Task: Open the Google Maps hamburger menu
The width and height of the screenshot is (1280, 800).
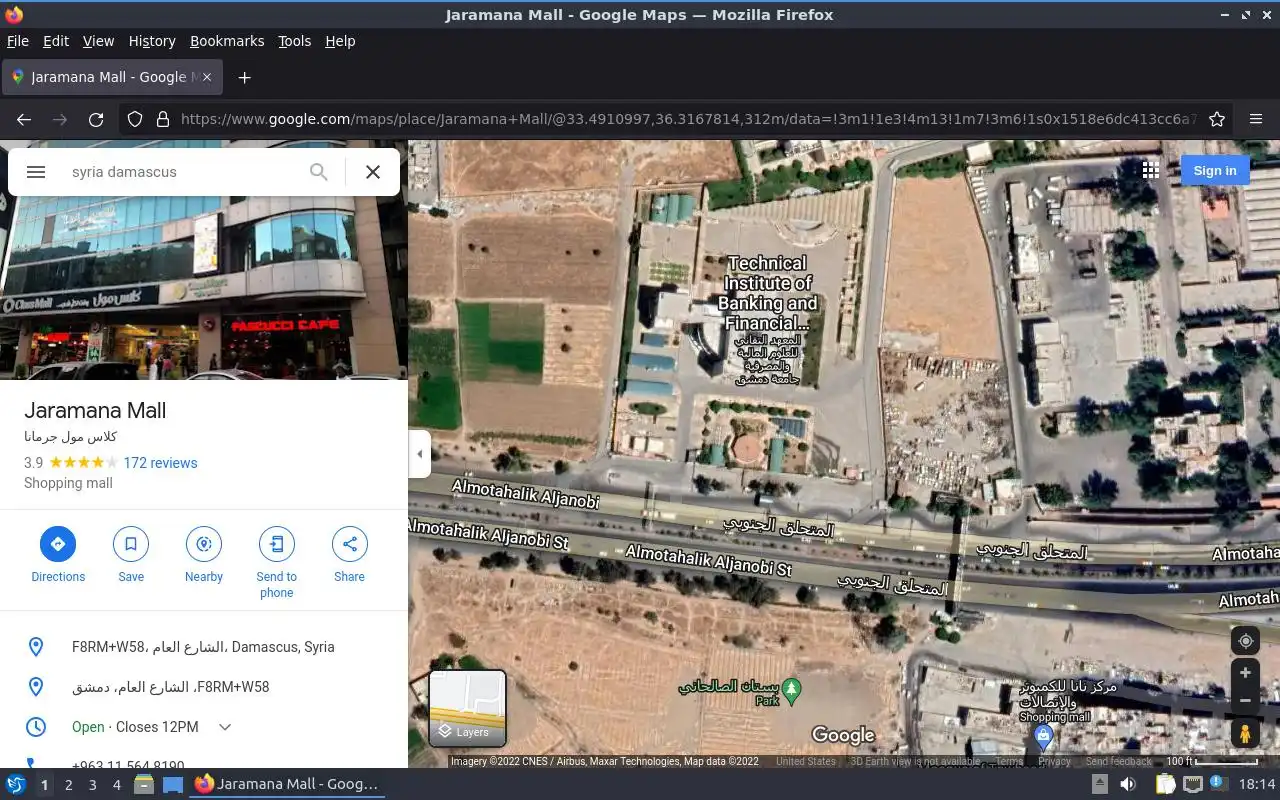Action: (x=36, y=172)
